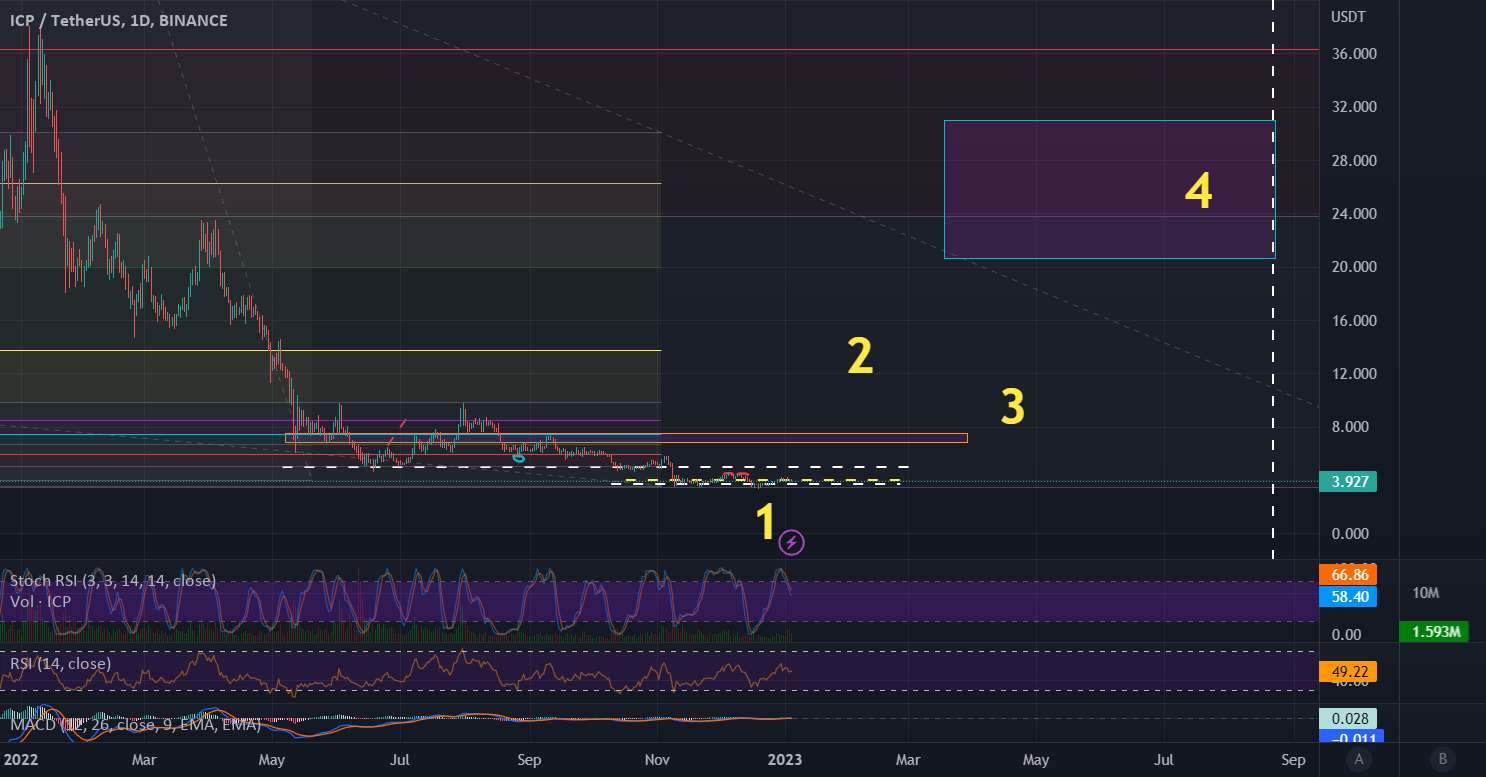Click the 2022 label on time axis

click(x=20, y=759)
